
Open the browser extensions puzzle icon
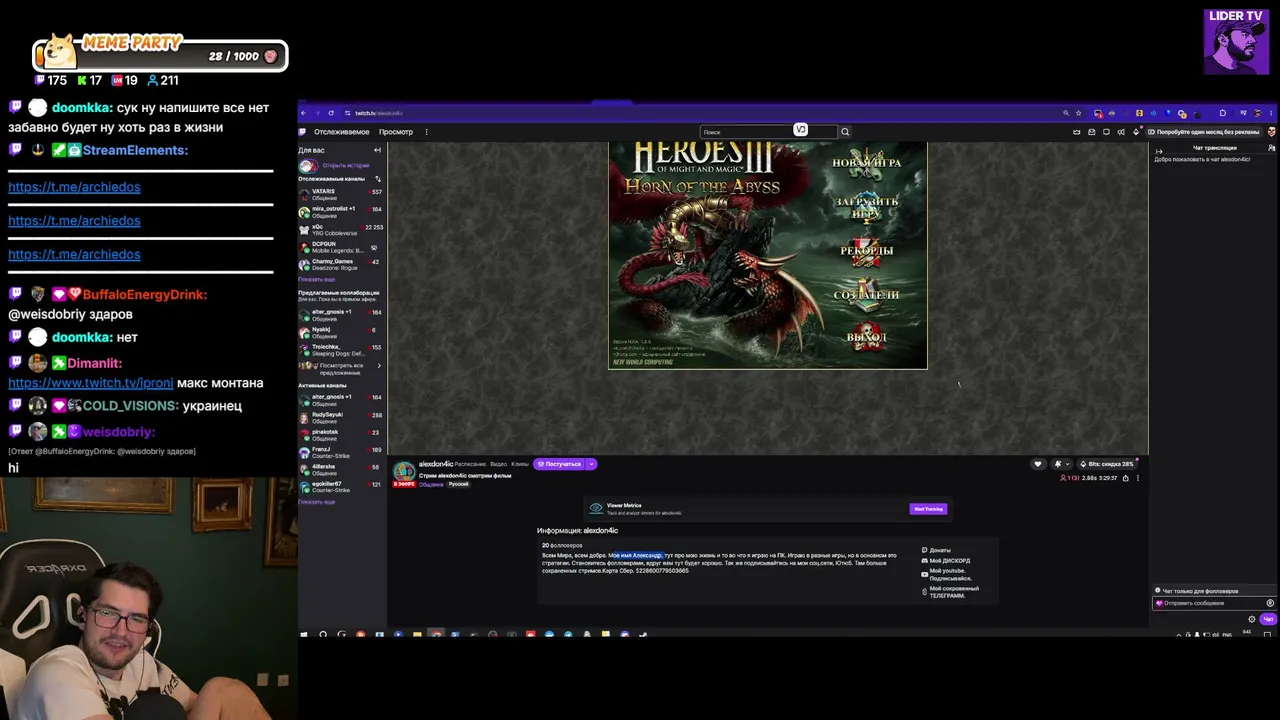click(1222, 113)
